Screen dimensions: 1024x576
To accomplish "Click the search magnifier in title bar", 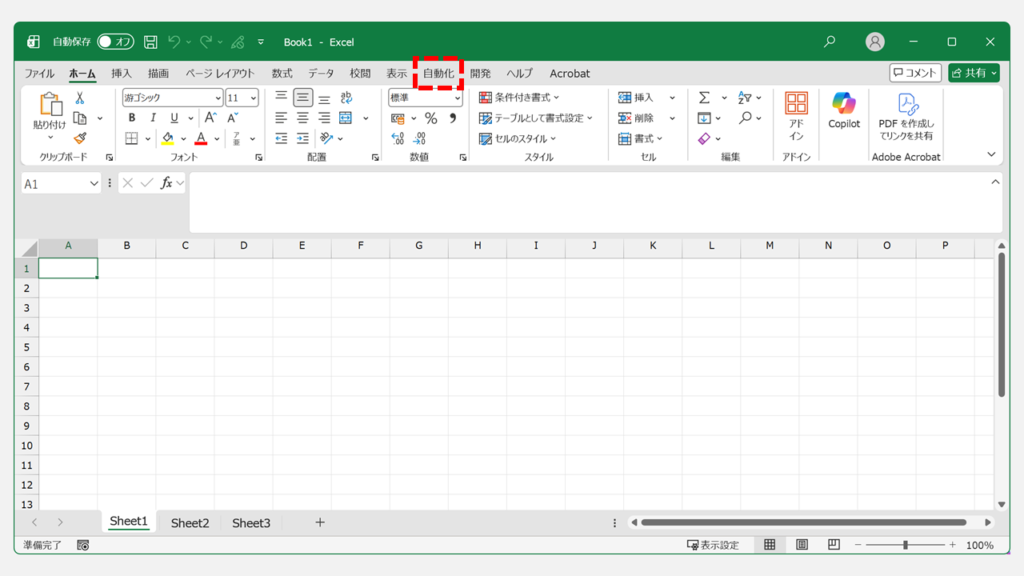I will [x=829, y=42].
